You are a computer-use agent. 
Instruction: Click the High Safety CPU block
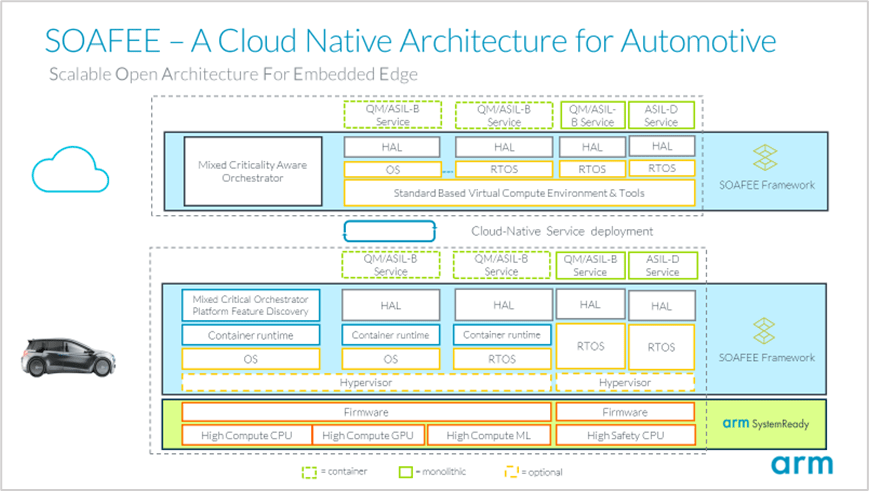pyautogui.click(x=624, y=435)
